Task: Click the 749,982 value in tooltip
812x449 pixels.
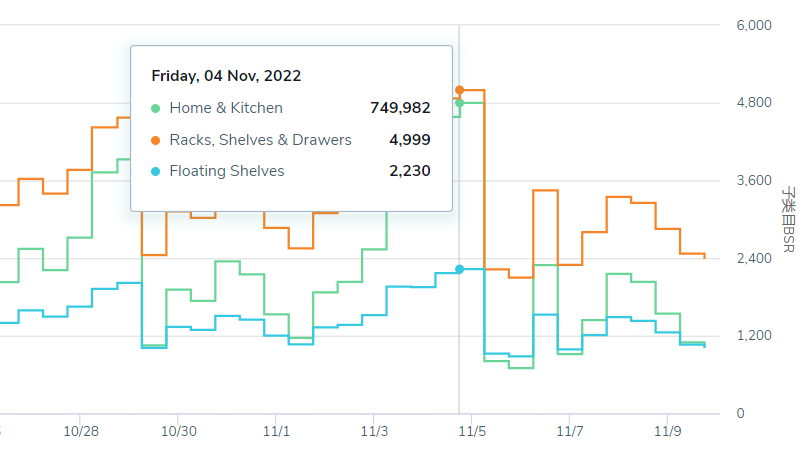Action: coord(400,108)
